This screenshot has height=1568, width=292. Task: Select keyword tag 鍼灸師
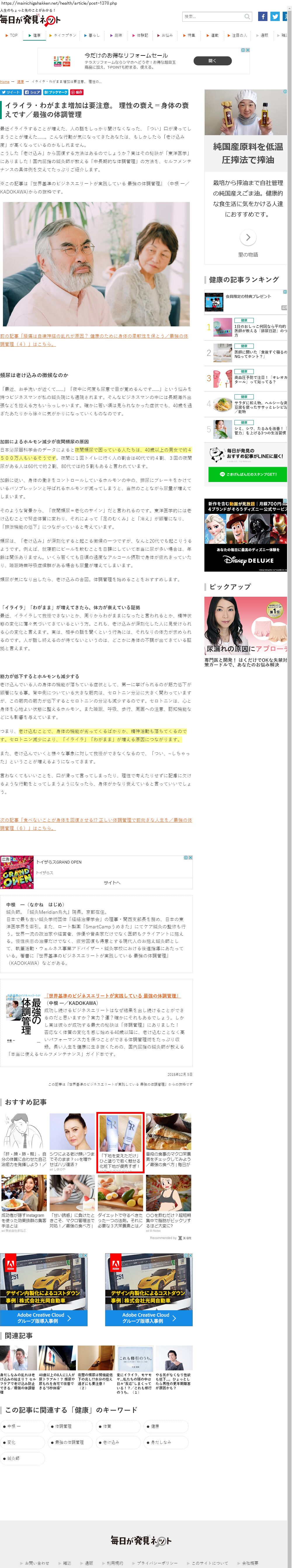22,1458
